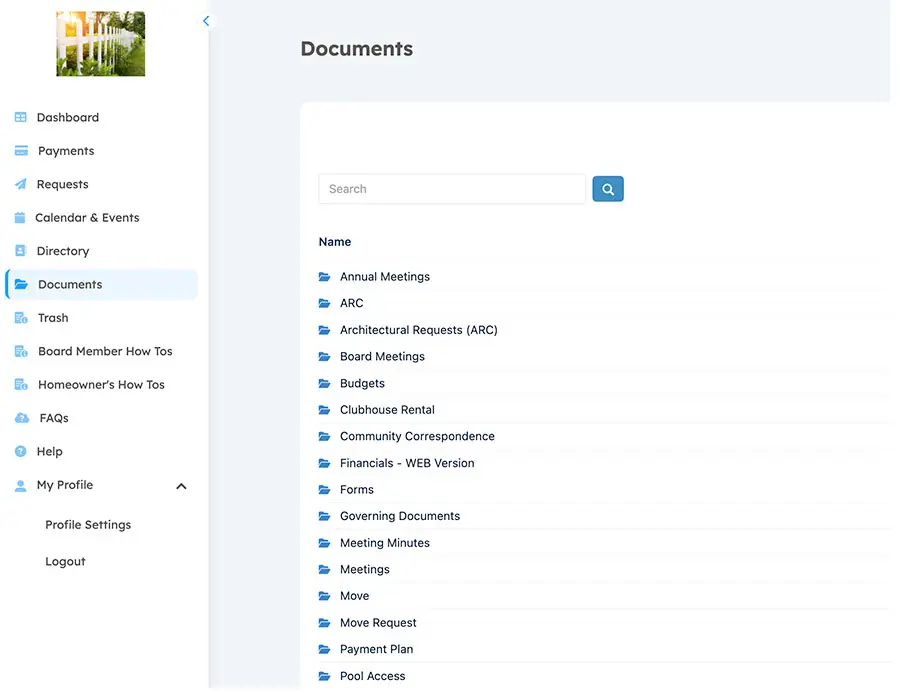Click the Dashboard grid icon
The height and width of the screenshot is (694, 900).
(x=21, y=117)
